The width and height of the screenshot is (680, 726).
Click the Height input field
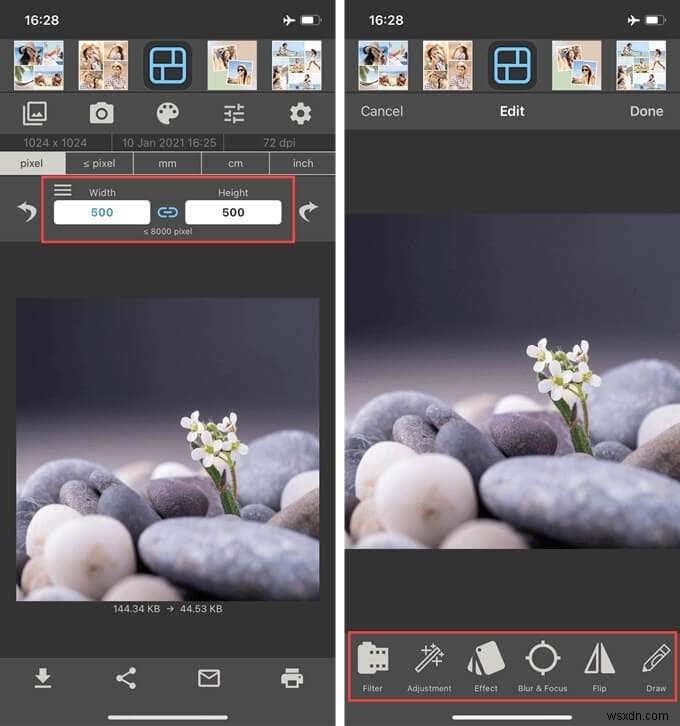[x=233, y=212]
